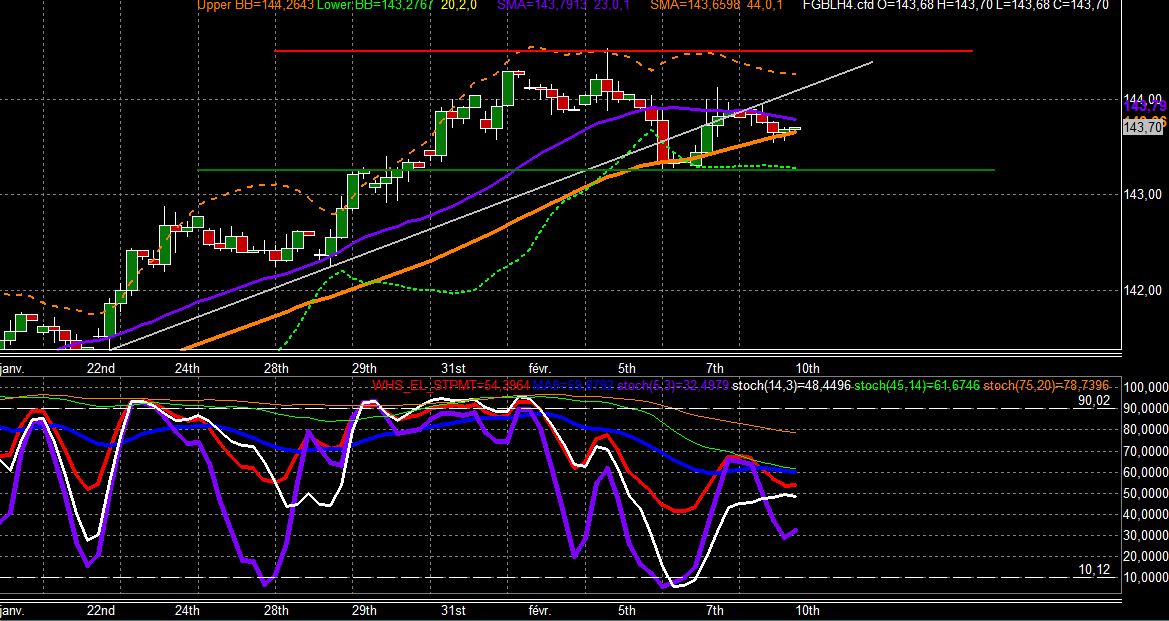Viewport: 1169px width, 621px height.
Task: Click the 100,0000 oscillator scale value
Action: [x=1144, y=388]
